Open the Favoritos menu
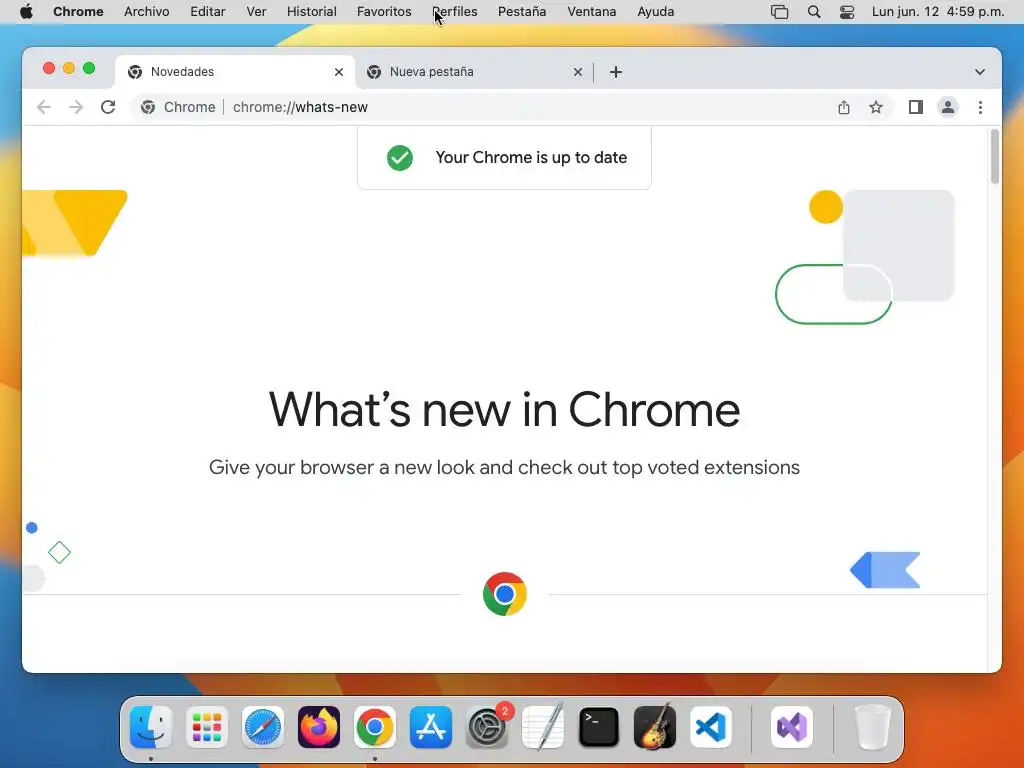1024x768 pixels. (384, 12)
